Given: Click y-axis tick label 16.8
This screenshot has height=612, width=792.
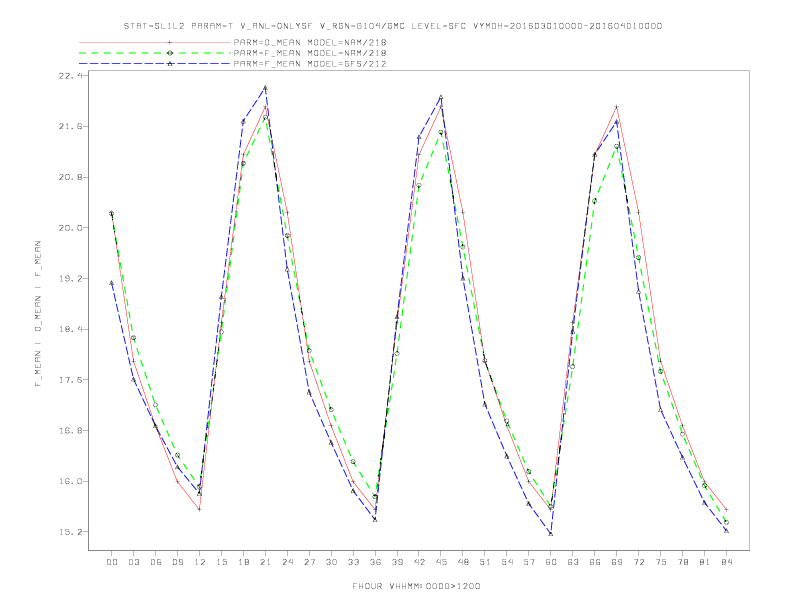Looking at the screenshot, I should pos(69,431).
